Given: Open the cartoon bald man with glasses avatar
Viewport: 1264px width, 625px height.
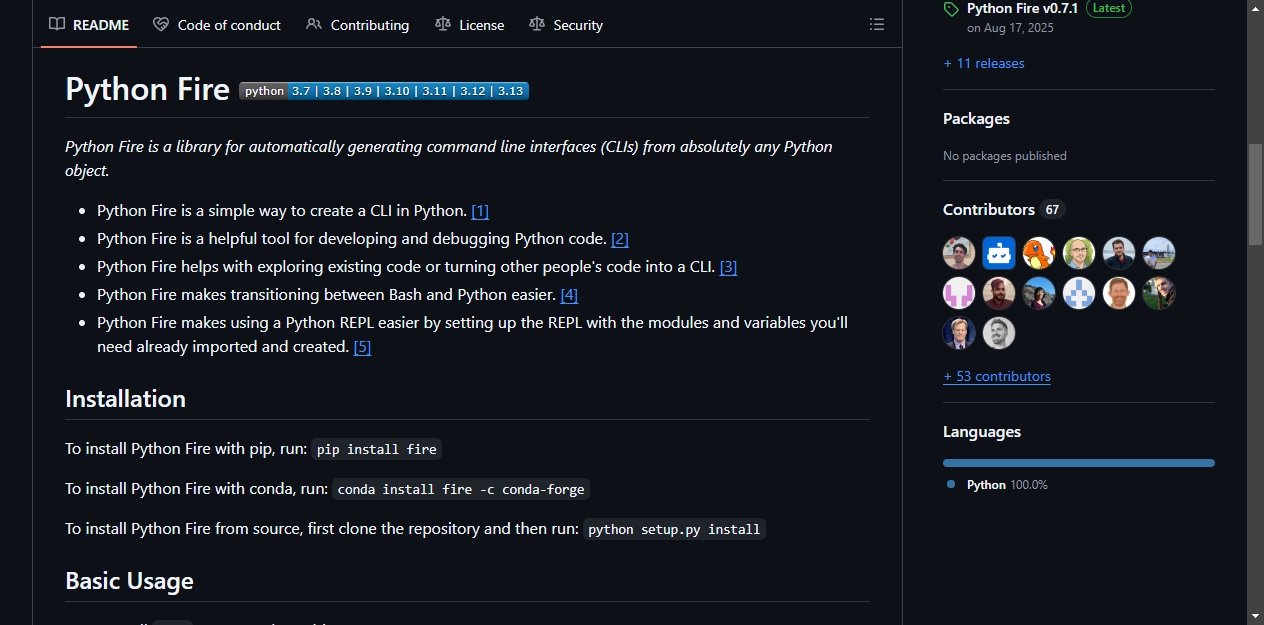Looking at the screenshot, I should 1079,253.
